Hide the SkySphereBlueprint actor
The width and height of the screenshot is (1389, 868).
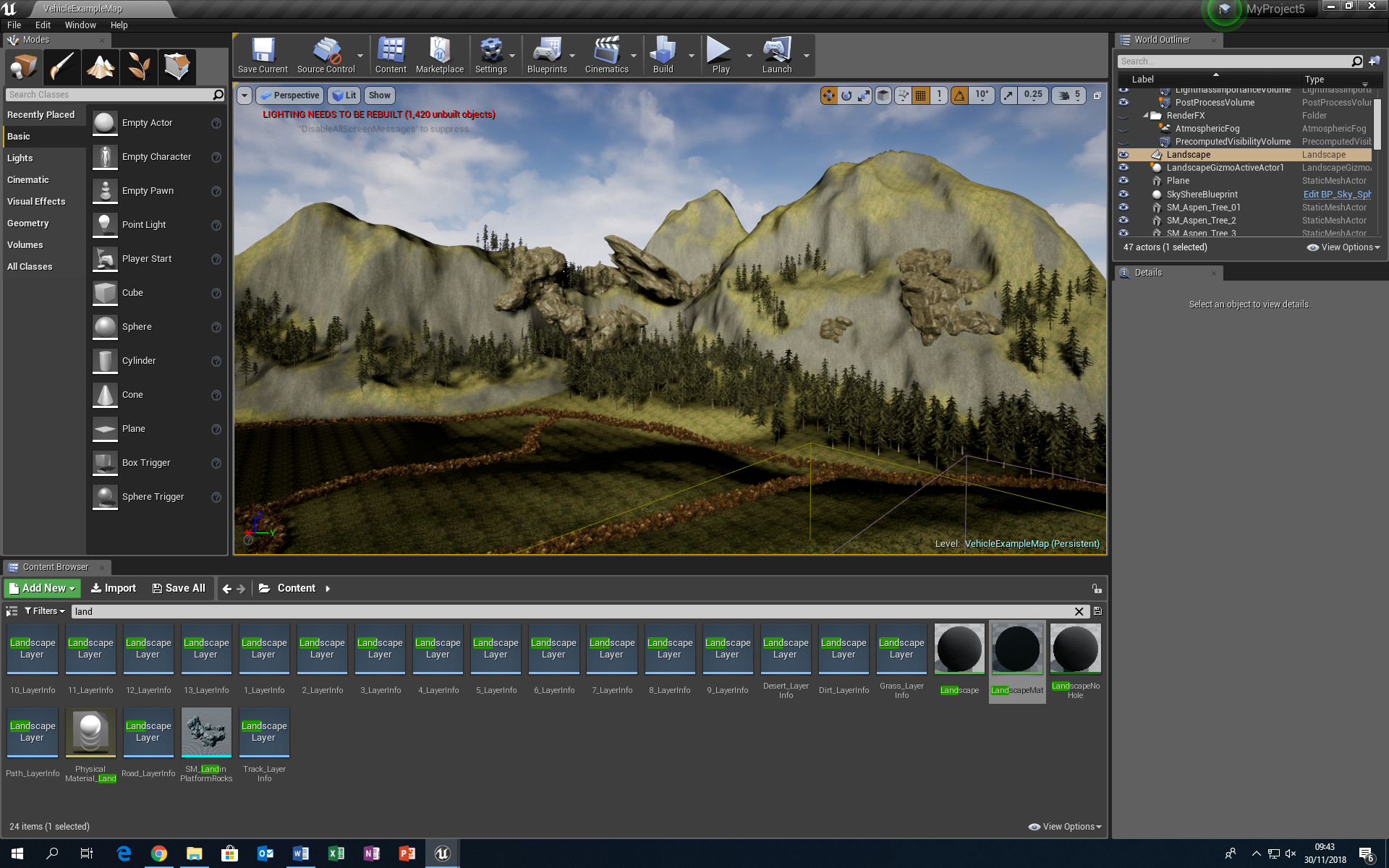click(x=1123, y=194)
